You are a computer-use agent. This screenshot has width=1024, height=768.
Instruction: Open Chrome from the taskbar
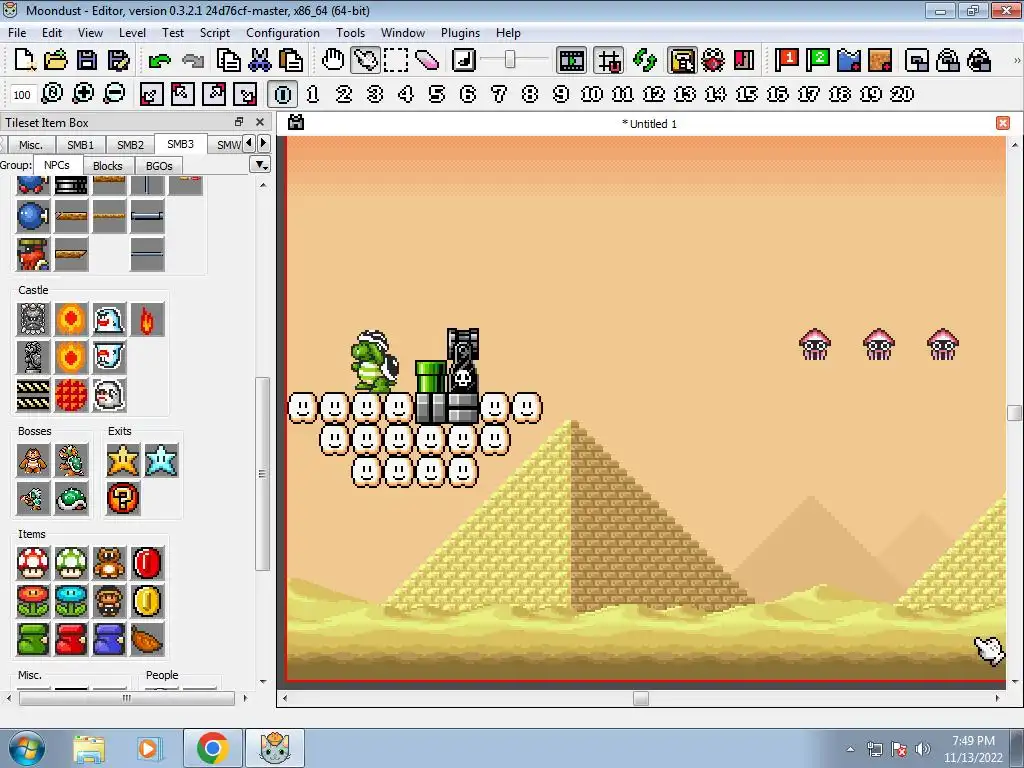coord(212,748)
